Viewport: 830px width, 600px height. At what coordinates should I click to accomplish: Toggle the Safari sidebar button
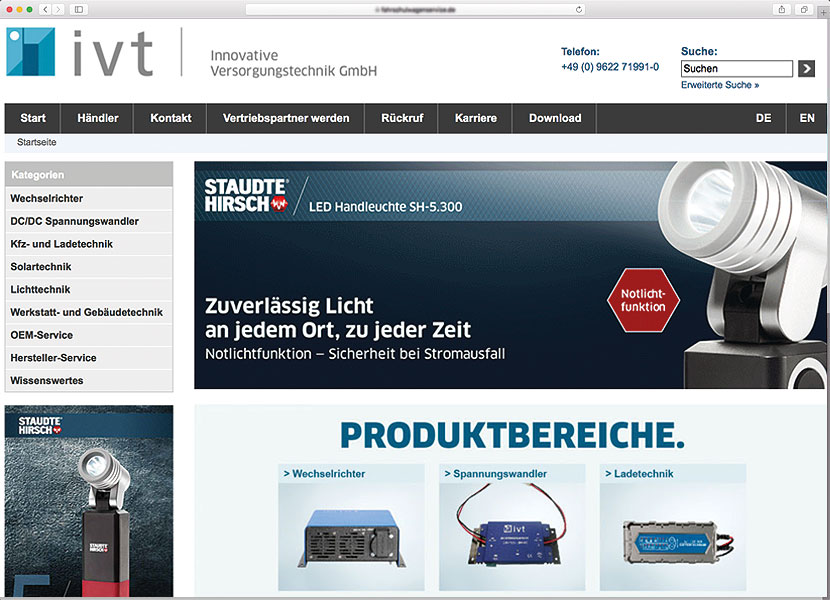pyautogui.click(x=78, y=9)
